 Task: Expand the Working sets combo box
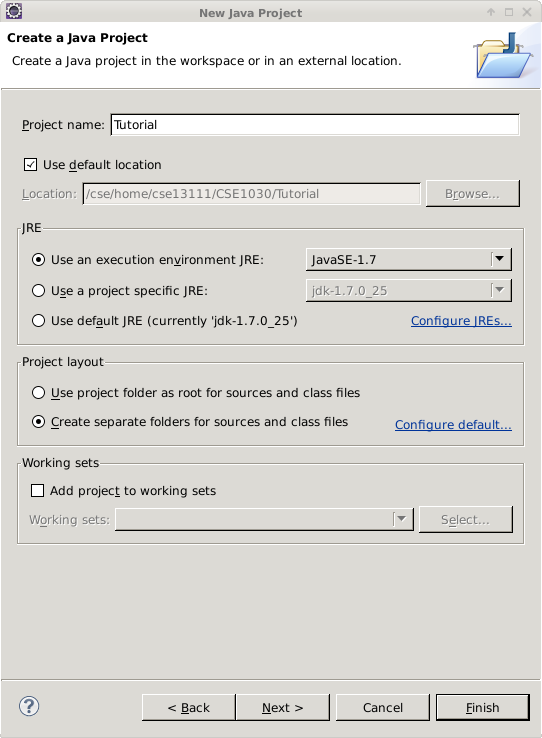[x=264, y=519]
